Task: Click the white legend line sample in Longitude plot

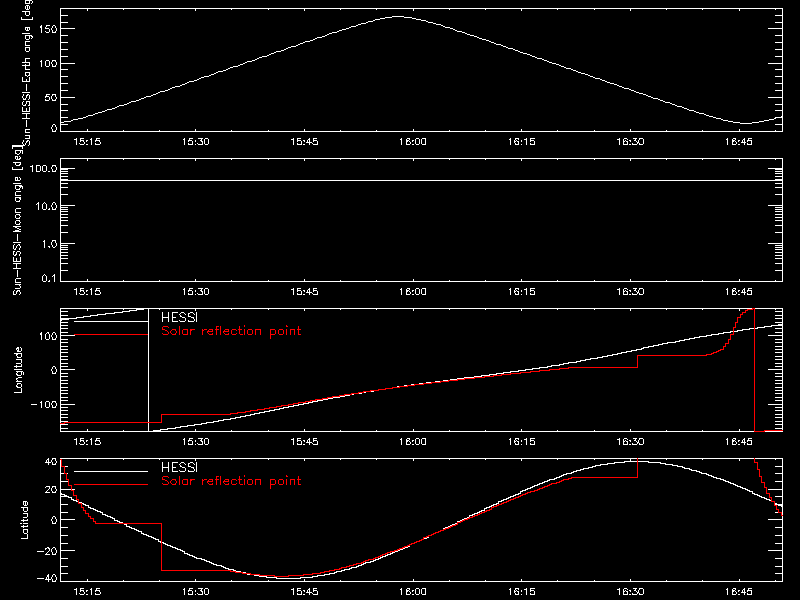Action: (111, 321)
